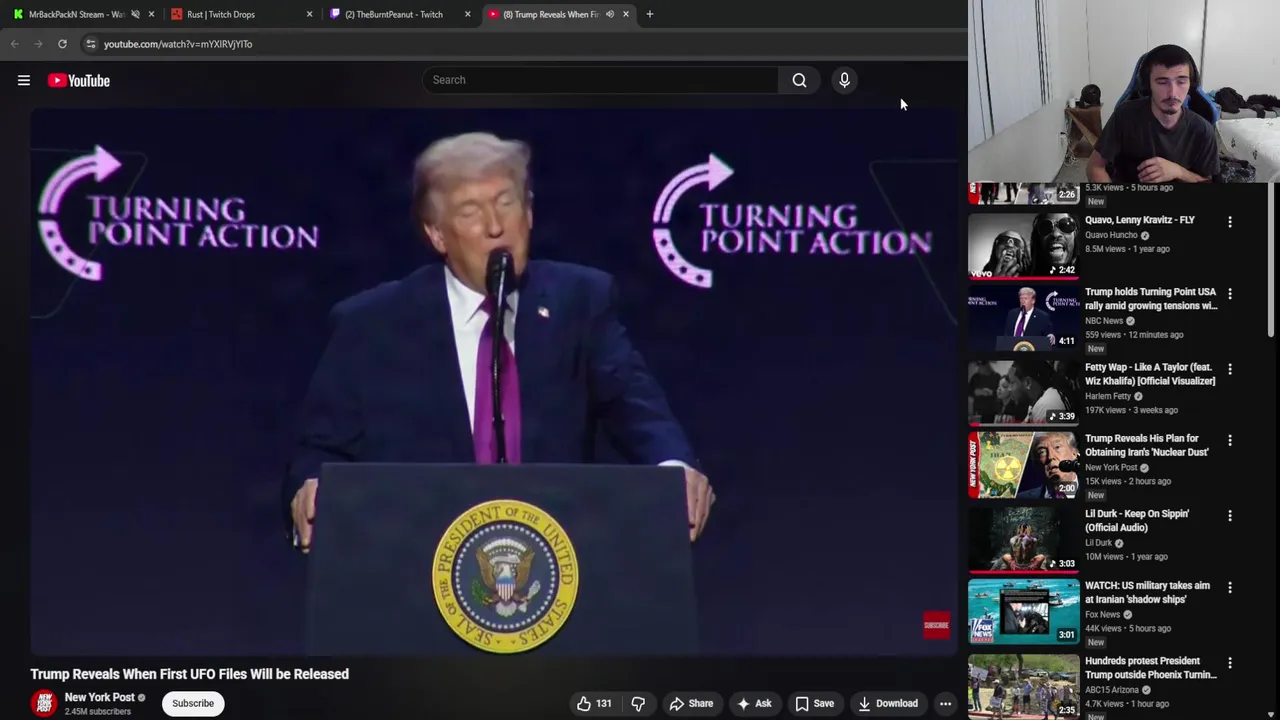Focus the YouTube Search field

coord(600,80)
